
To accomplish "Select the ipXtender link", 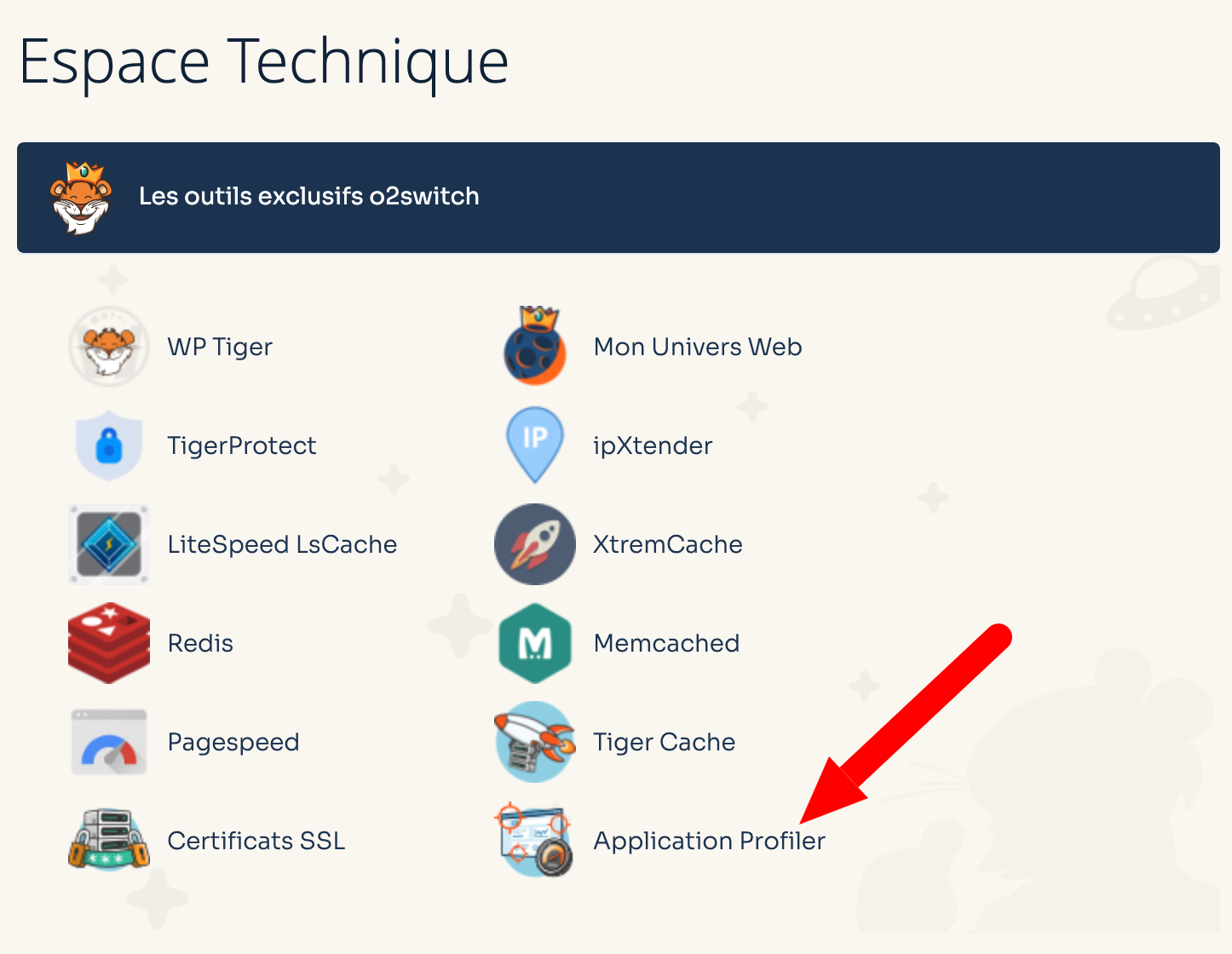I will [x=653, y=445].
